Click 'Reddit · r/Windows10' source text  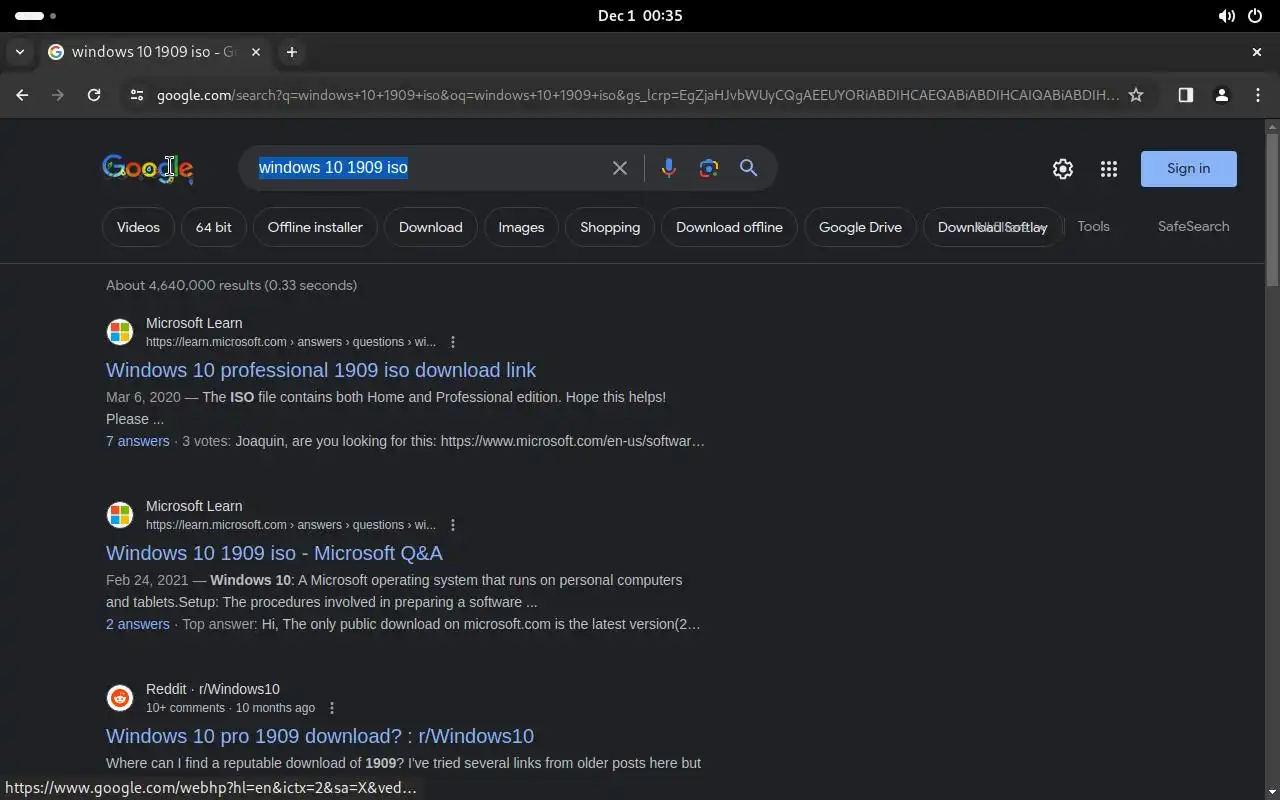tap(213, 689)
